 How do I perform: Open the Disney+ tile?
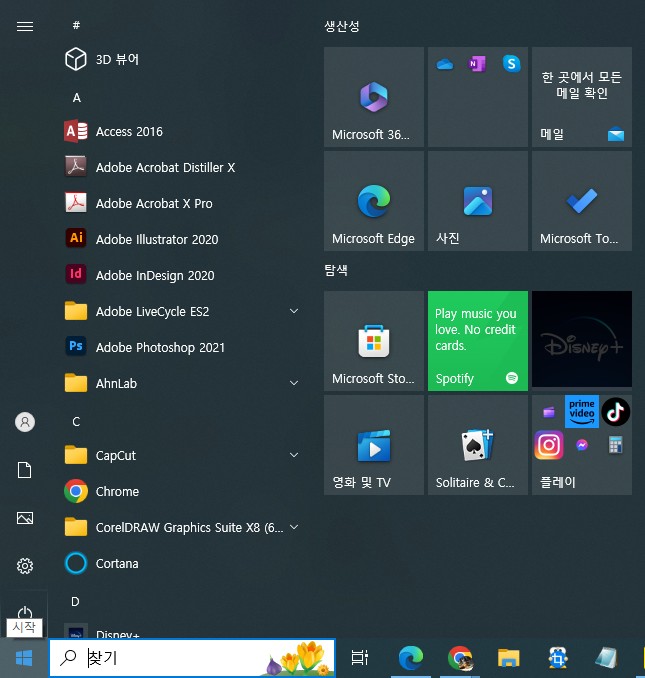[582, 339]
